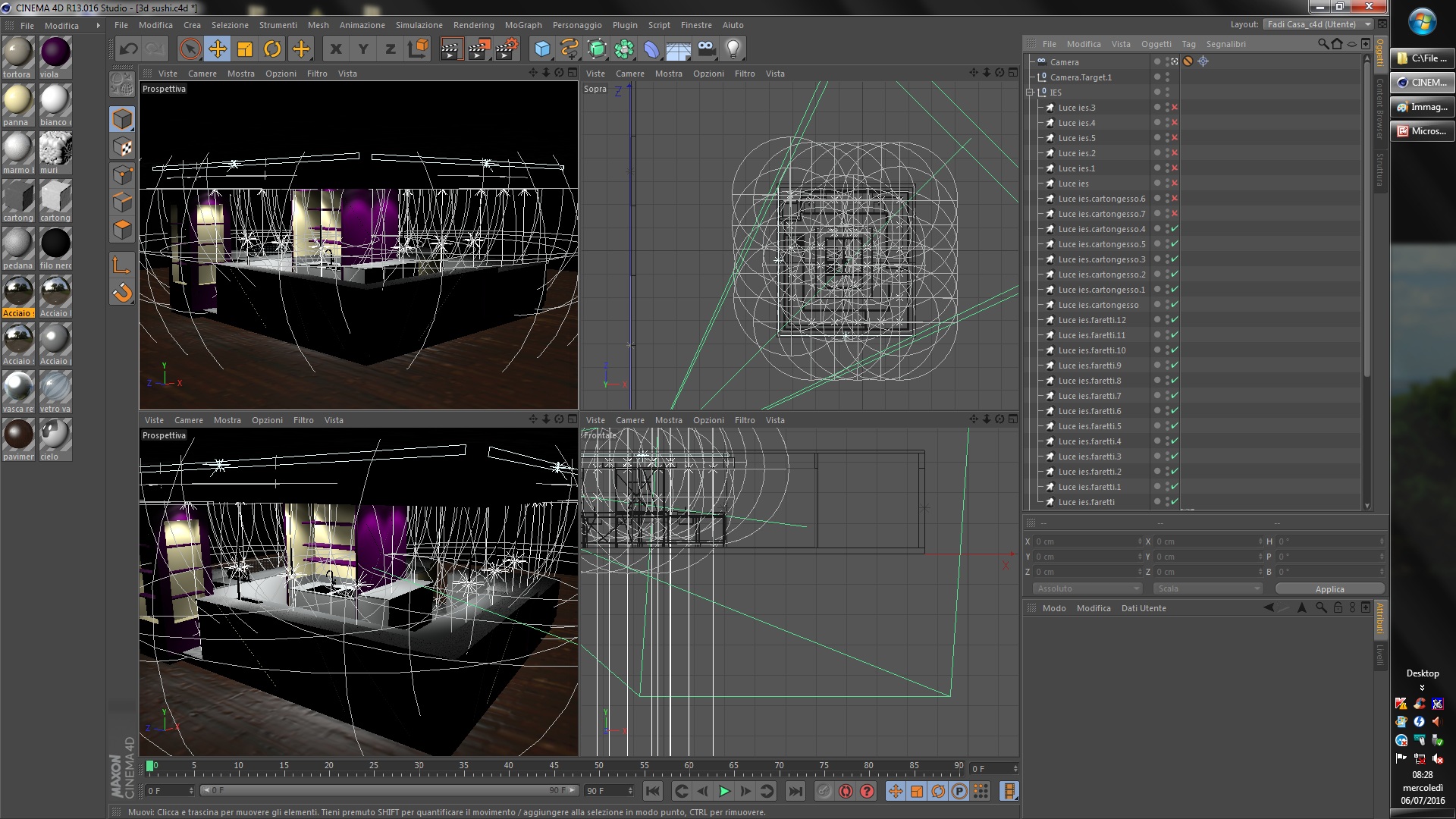Screen dimensions: 1456x819
Task: Click the camera object icon
Action: coord(706,49)
